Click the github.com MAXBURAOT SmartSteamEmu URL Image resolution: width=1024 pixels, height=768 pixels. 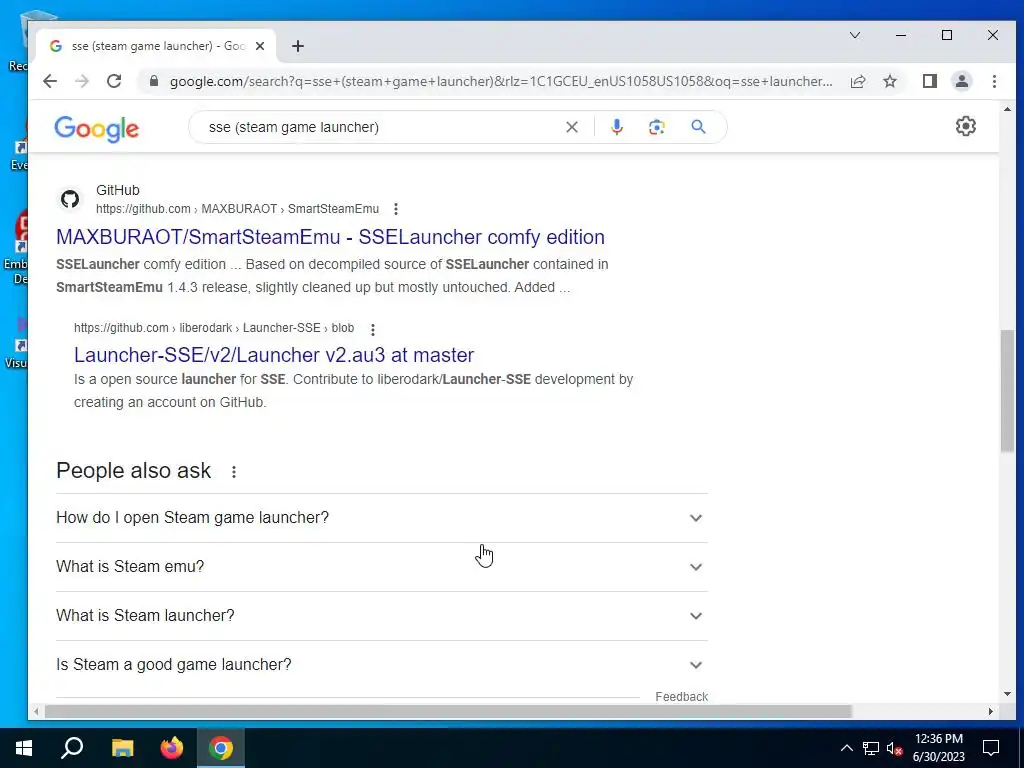click(237, 209)
